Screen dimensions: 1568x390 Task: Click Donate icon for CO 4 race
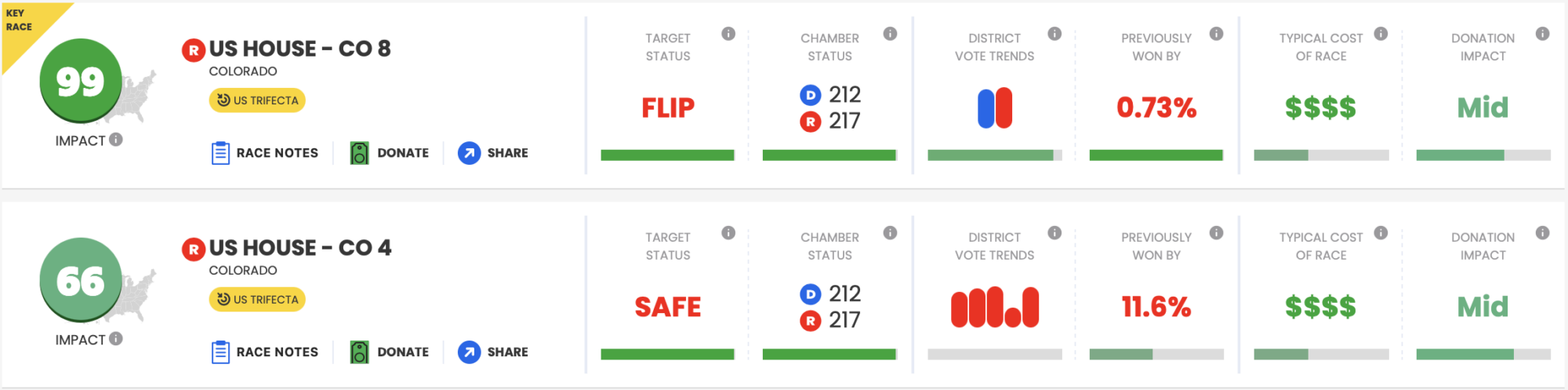[x=359, y=352]
